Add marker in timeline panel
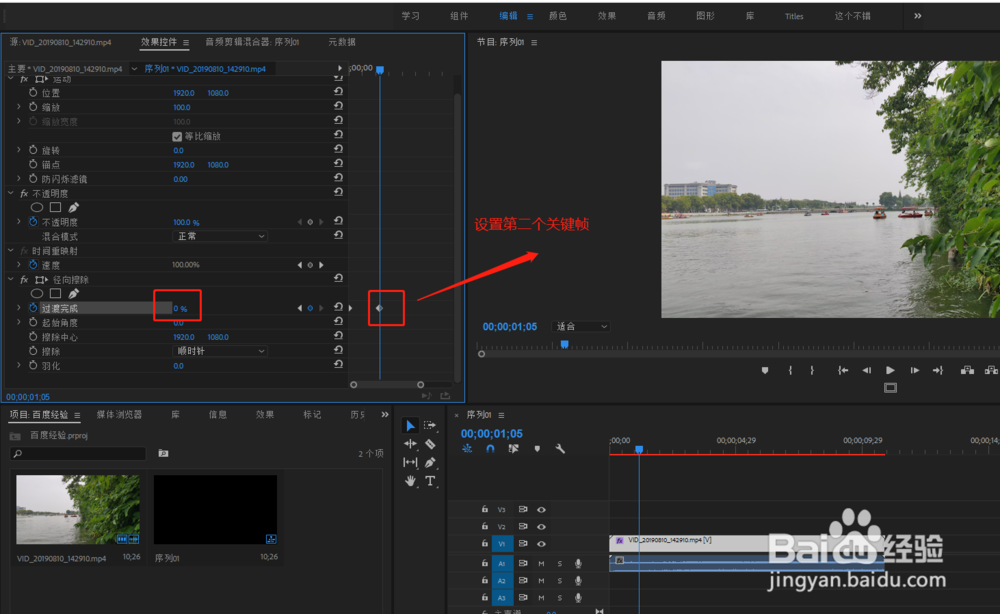Screen dimensions: 1000x614 537,449
